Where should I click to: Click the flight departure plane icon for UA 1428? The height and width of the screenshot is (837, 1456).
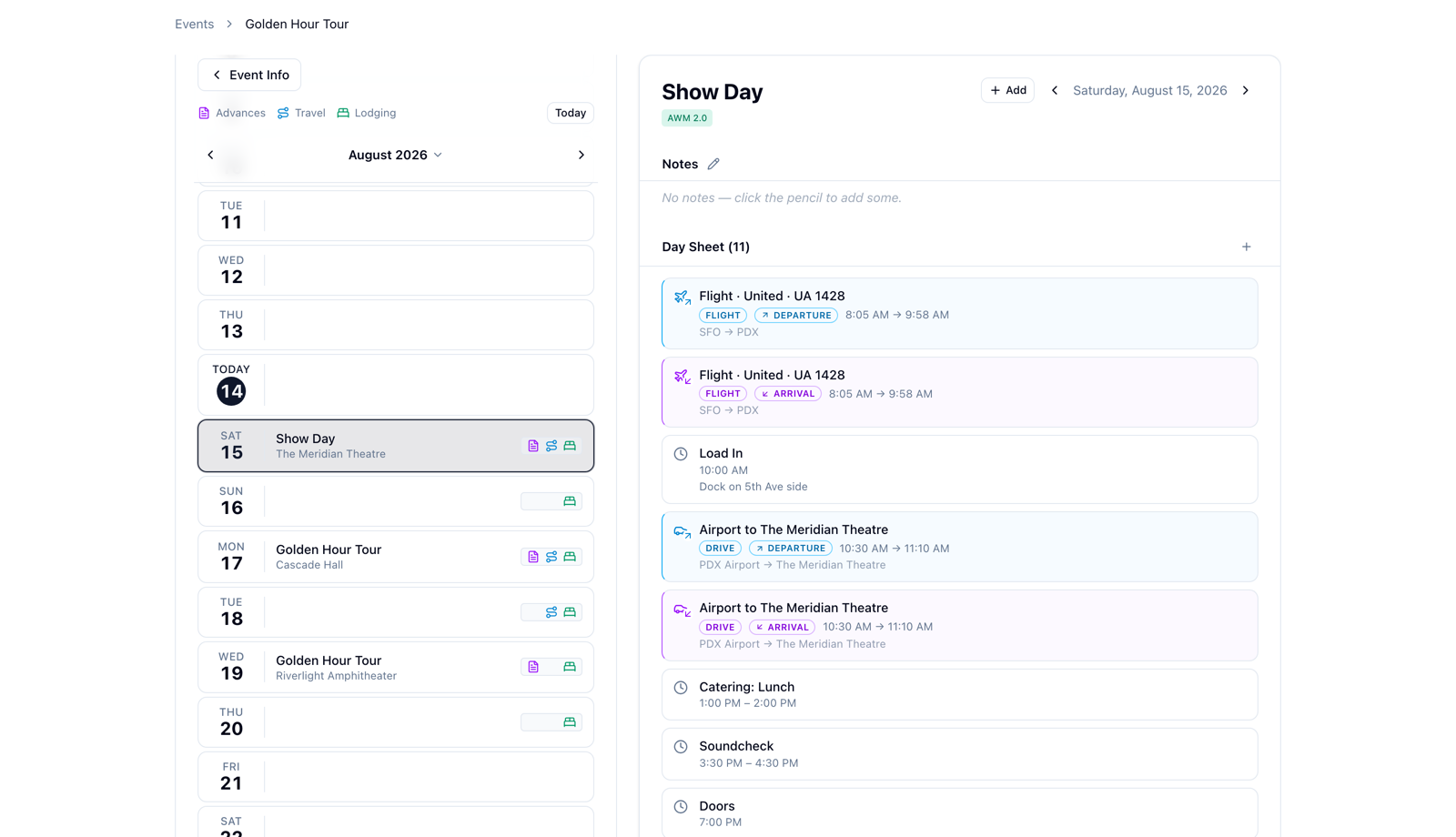pos(682,297)
